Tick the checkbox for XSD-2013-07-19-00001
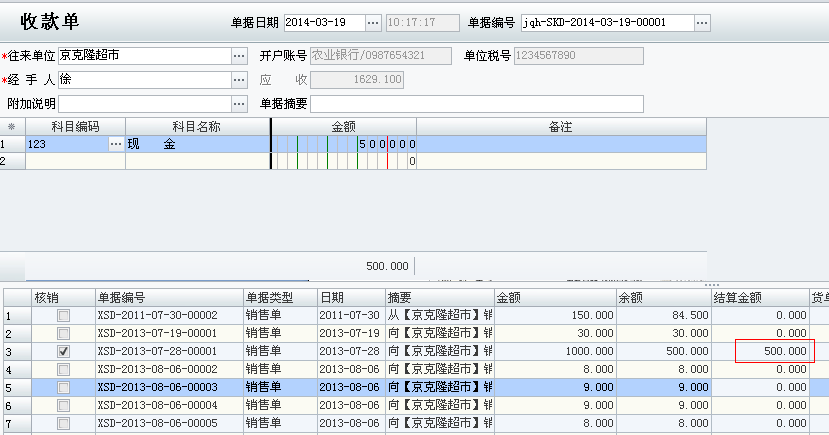Screen dimensions: 829x435 click(63, 334)
